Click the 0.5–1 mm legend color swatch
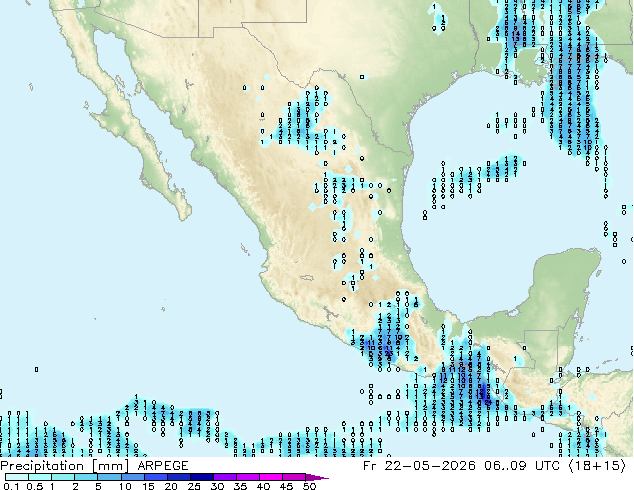The height and width of the screenshot is (490, 634). (40, 477)
